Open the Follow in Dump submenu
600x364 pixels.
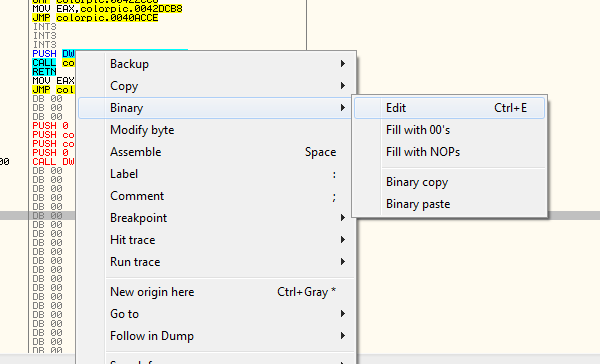(216, 336)
